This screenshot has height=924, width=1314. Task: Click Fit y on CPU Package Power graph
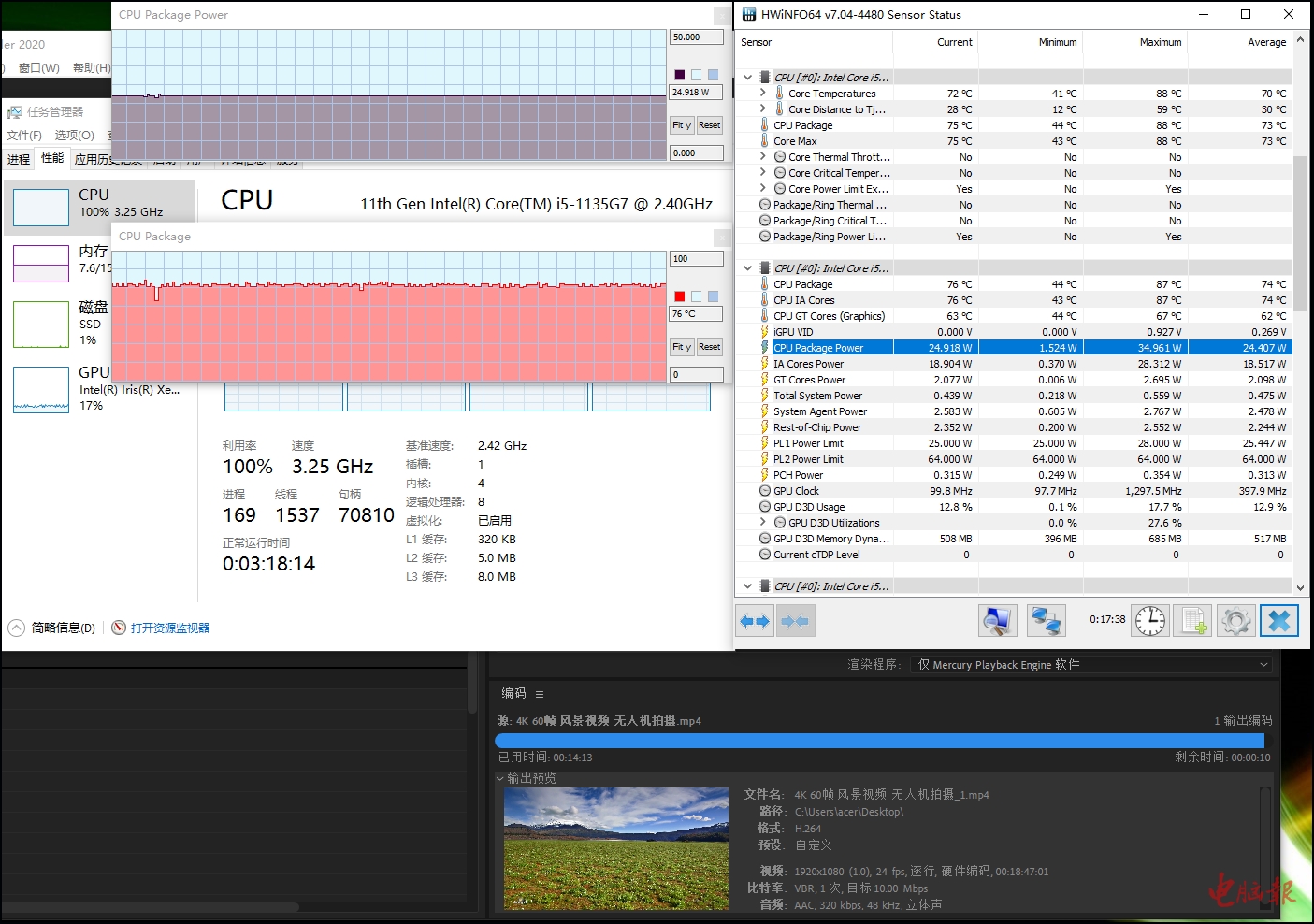pyautogui.click(x=681, y=125)
